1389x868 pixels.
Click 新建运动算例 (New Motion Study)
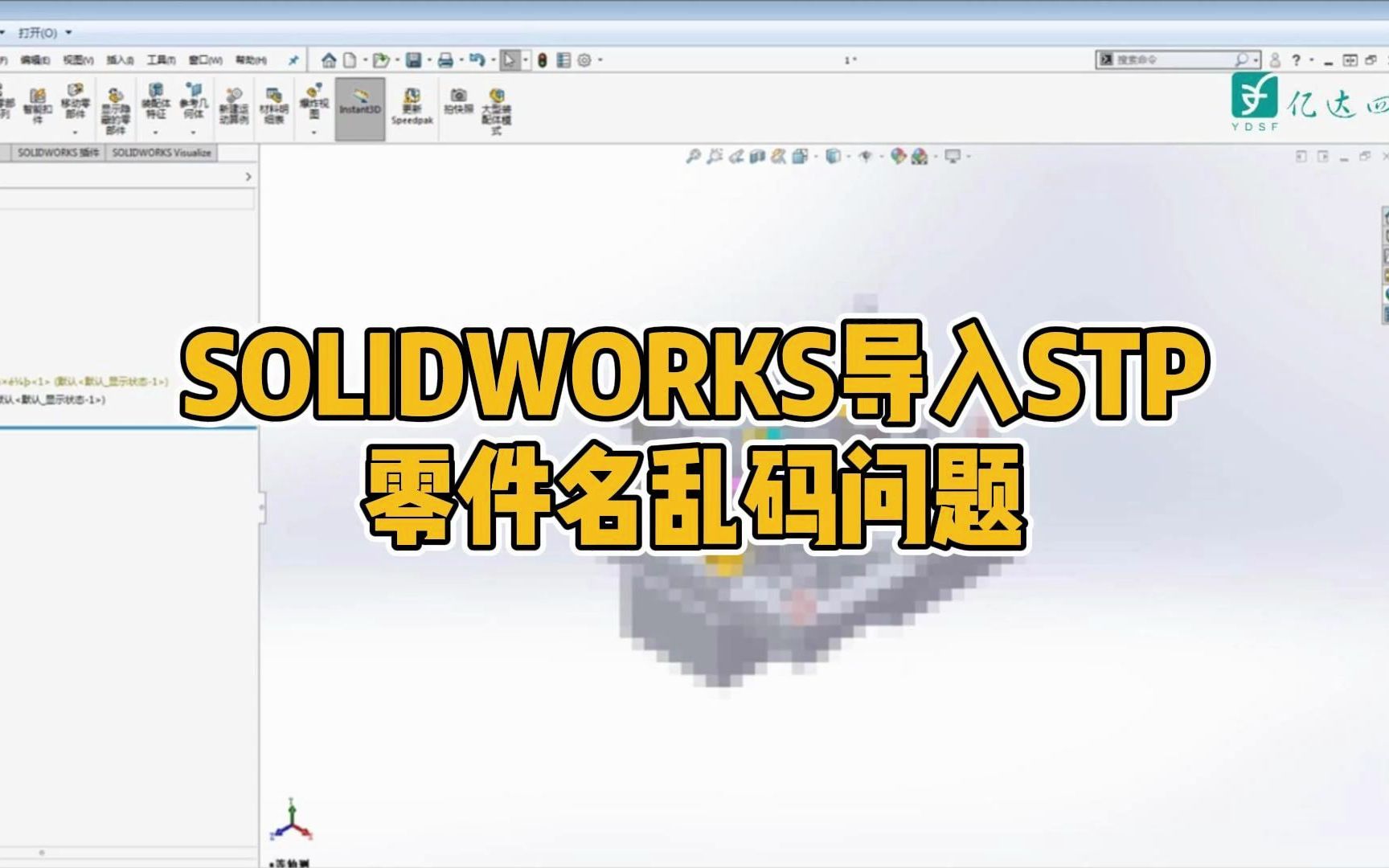click(x=234, y=106)
